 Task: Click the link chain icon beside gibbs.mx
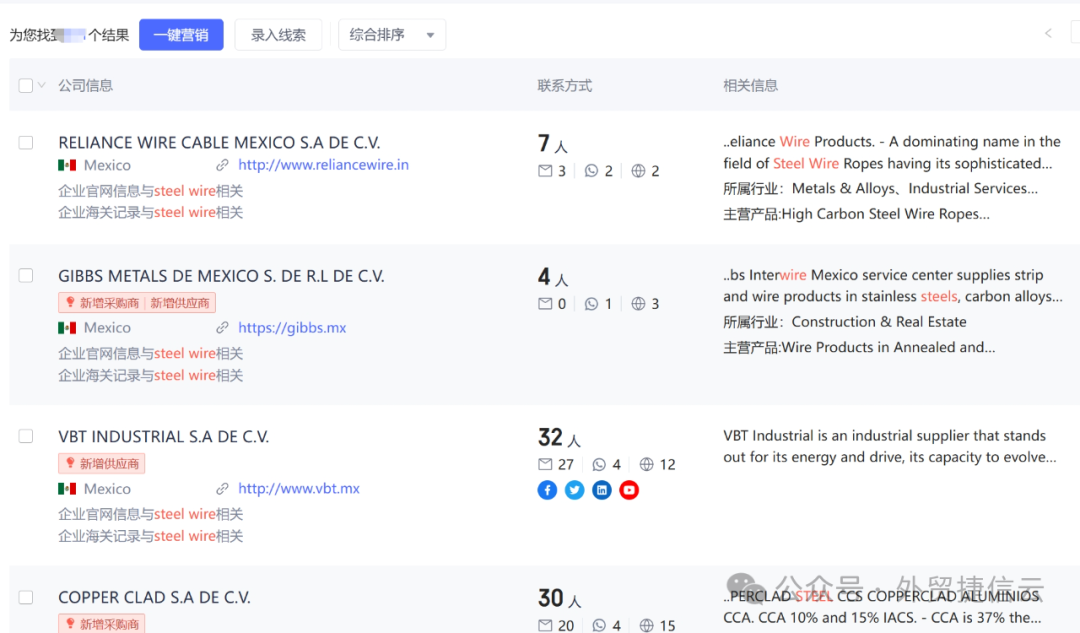click(x=222, y=328)
